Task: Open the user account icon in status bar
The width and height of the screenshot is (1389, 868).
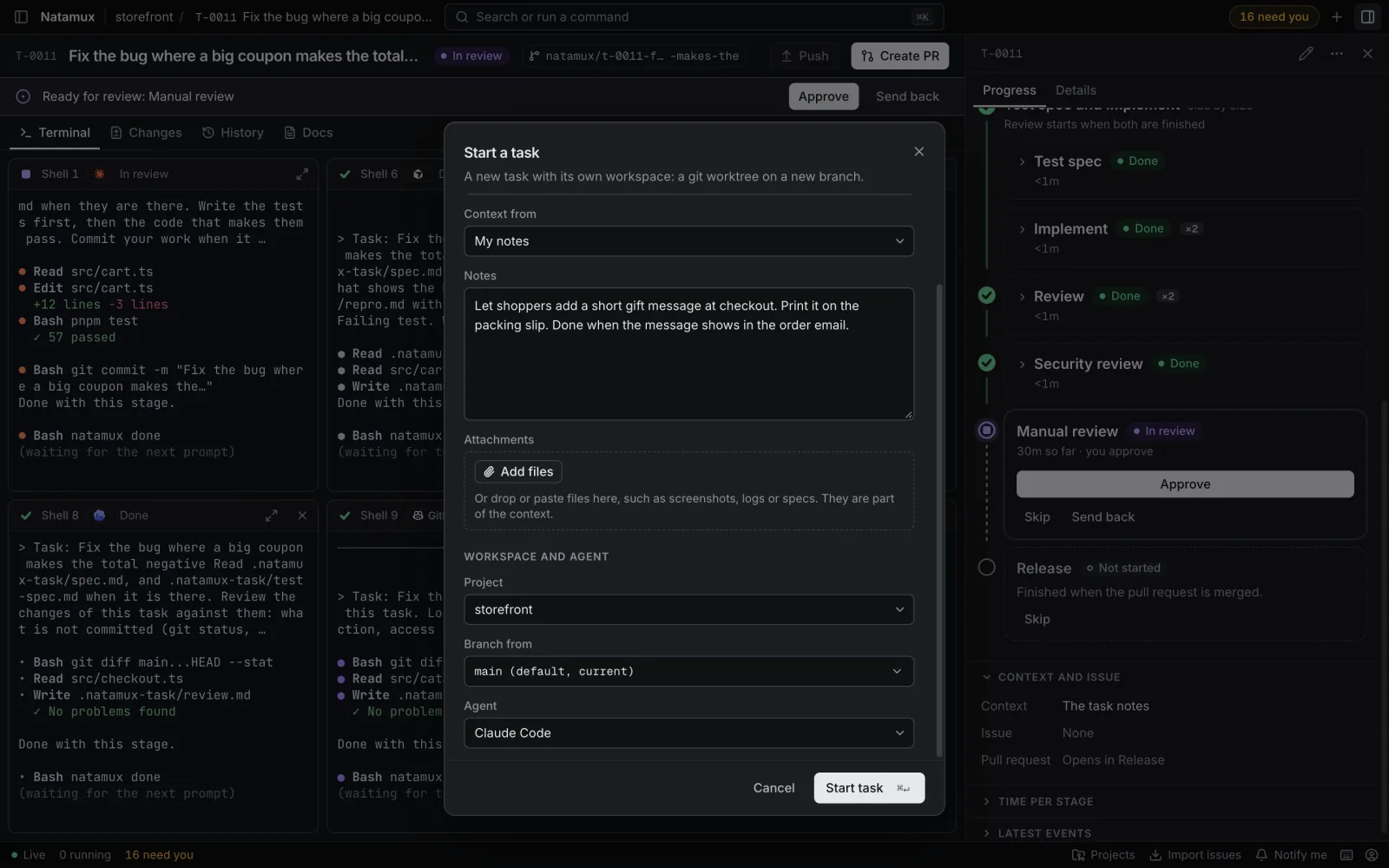Action: click(x=1371, y=855)
